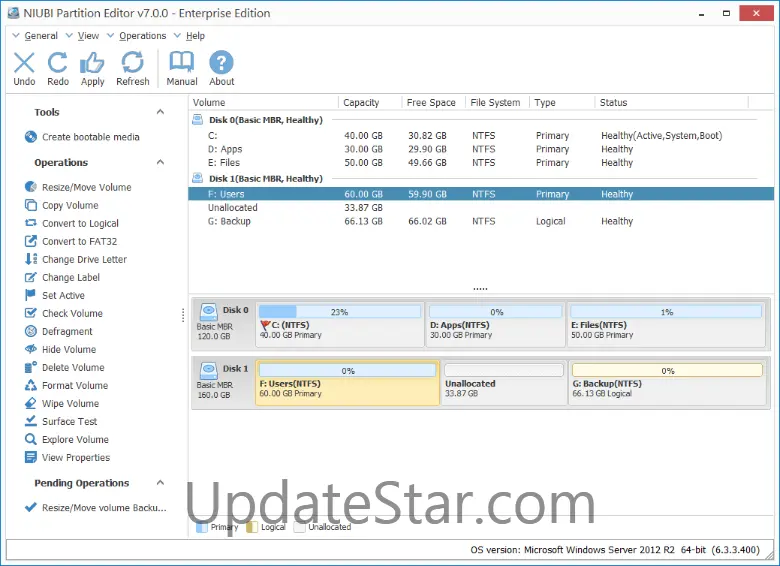This screenshot has width=780, height=566.
Task: Click the Free Space column header
Action: point(433,102)
